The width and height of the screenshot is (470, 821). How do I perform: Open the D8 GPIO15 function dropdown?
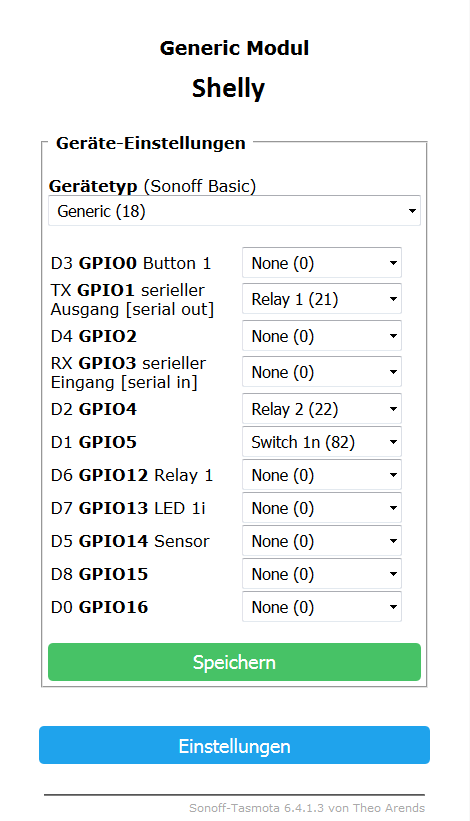click(322, 574)
